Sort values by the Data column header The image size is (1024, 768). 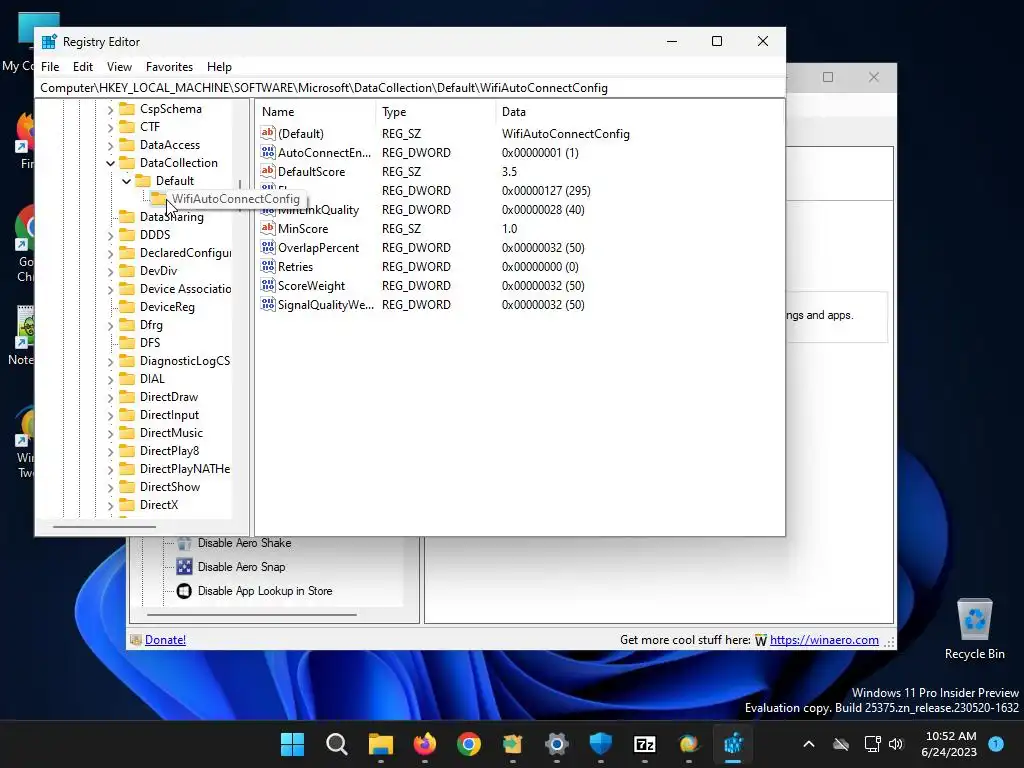tap(639, 112)
